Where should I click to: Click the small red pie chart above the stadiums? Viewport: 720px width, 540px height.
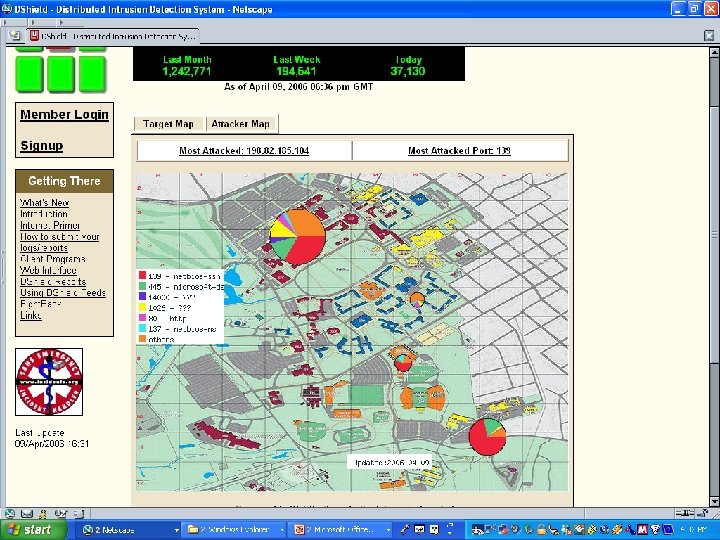pyautogui.click(x=403, y=362)
